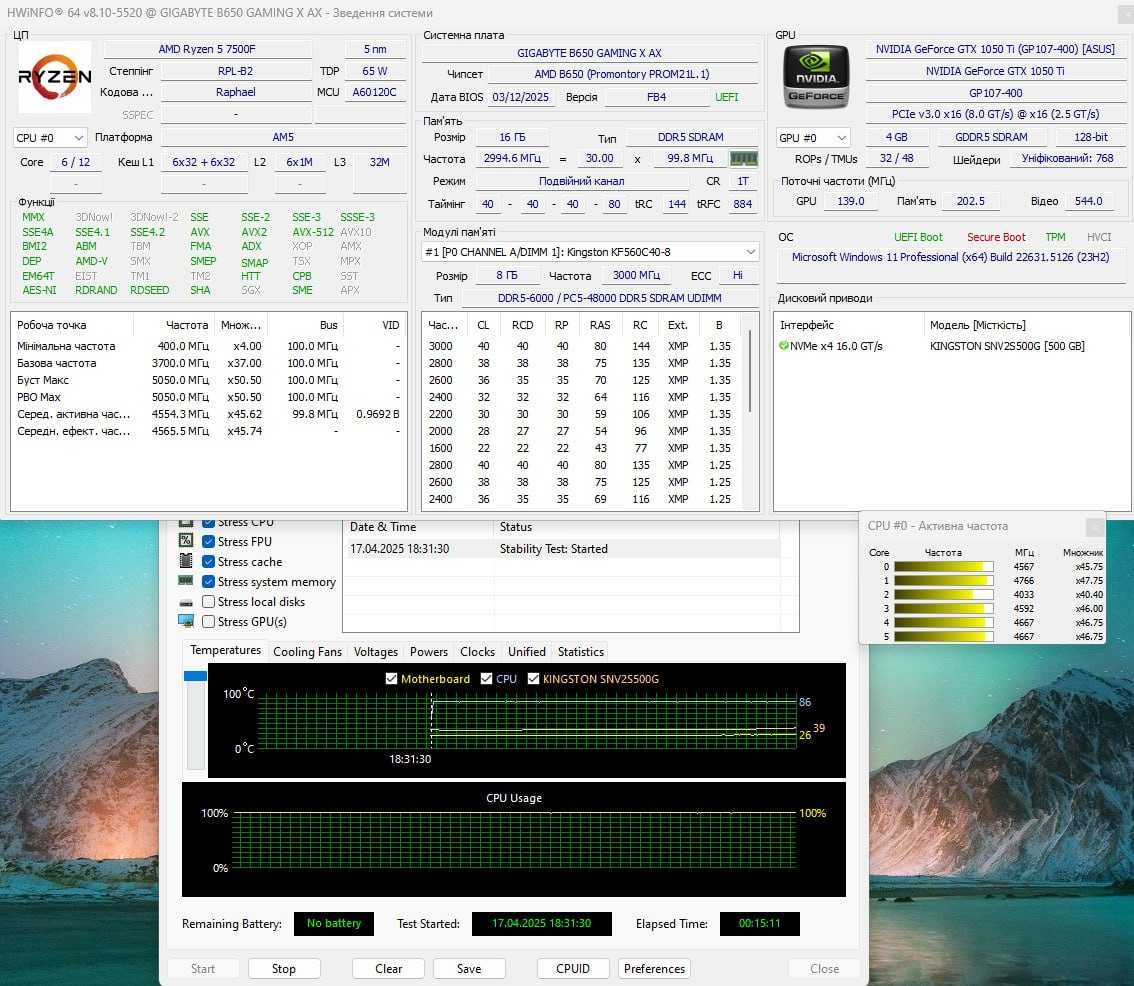Click the Stress GPU monitor icon
The height and width of the screenshot is (986, 1134).
pyautogui.click(x=186, y=621)
